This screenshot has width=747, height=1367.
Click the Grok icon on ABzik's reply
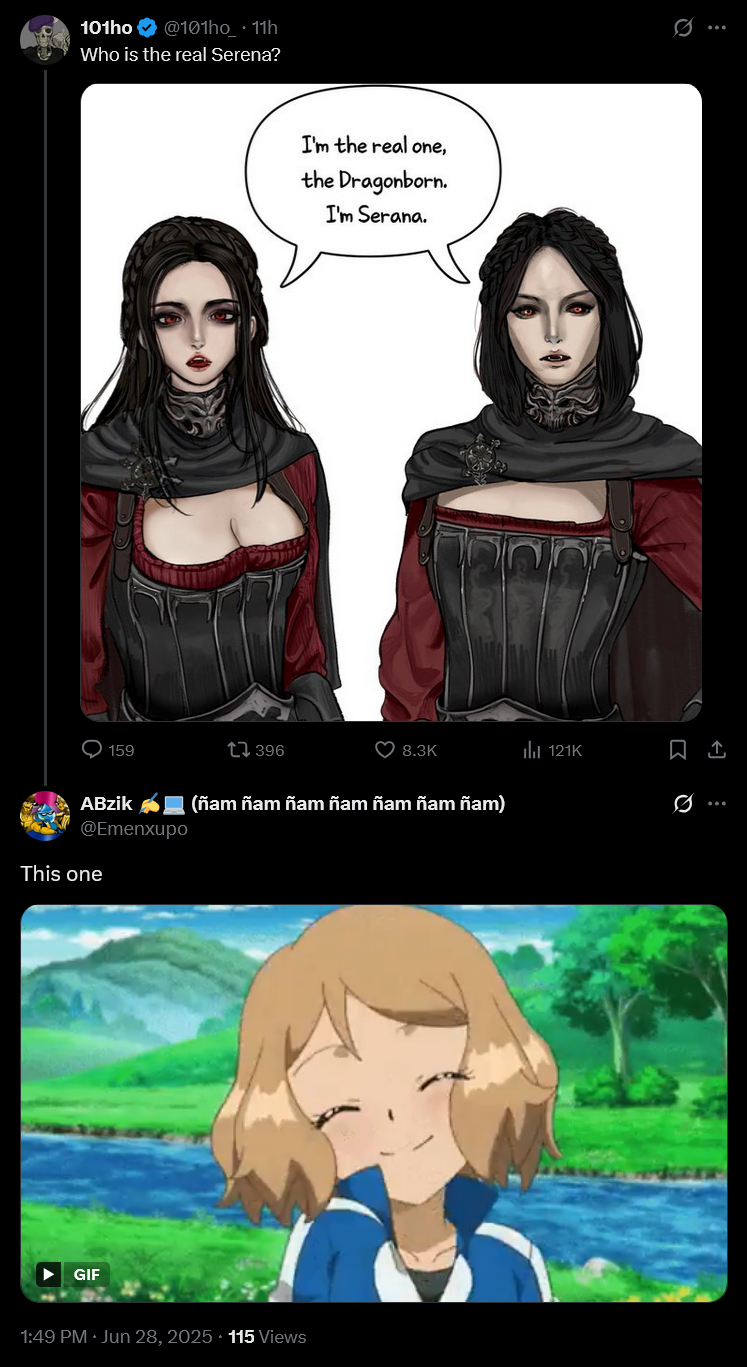683,803
